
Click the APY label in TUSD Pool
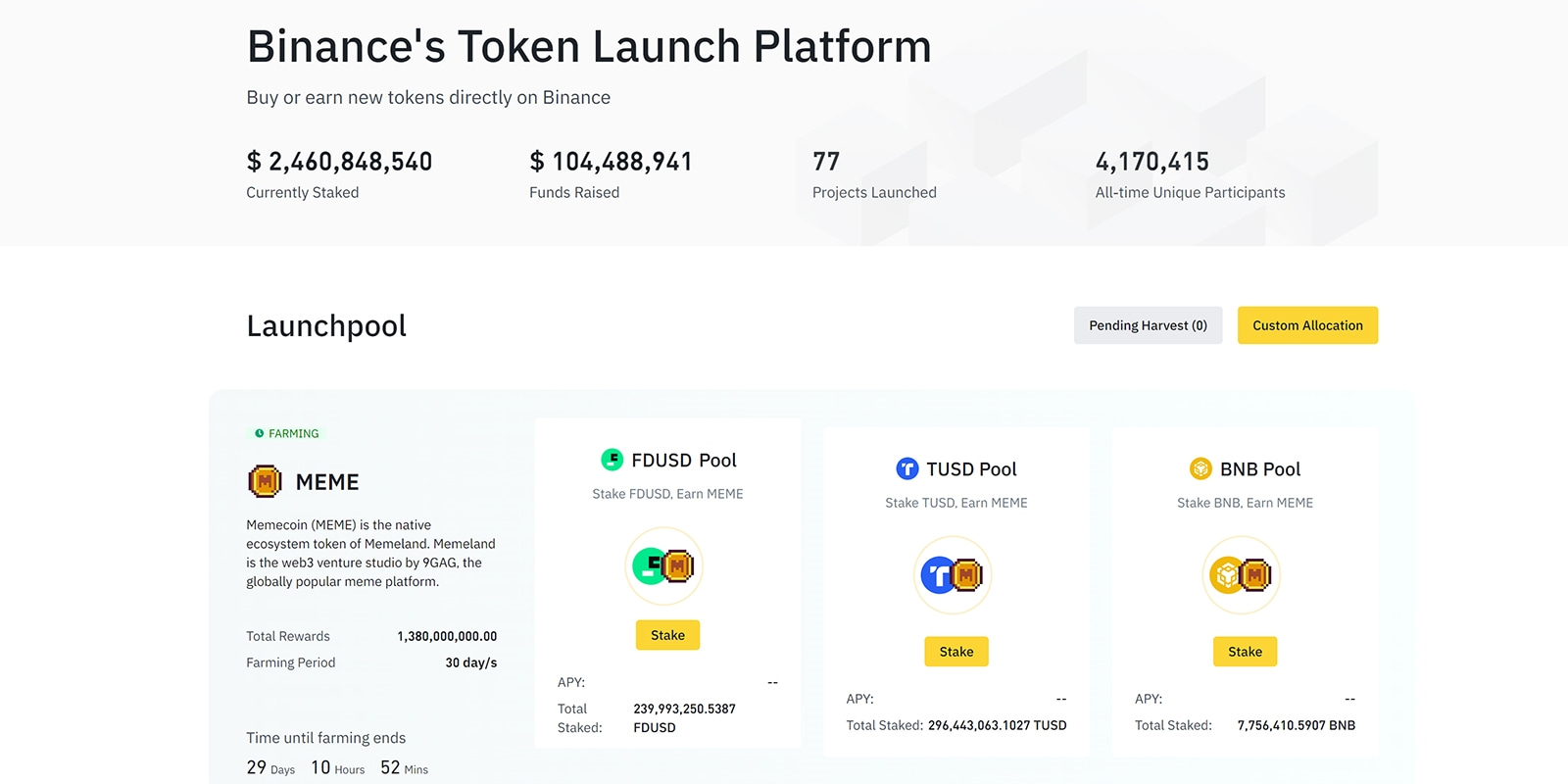click(860, 699)
